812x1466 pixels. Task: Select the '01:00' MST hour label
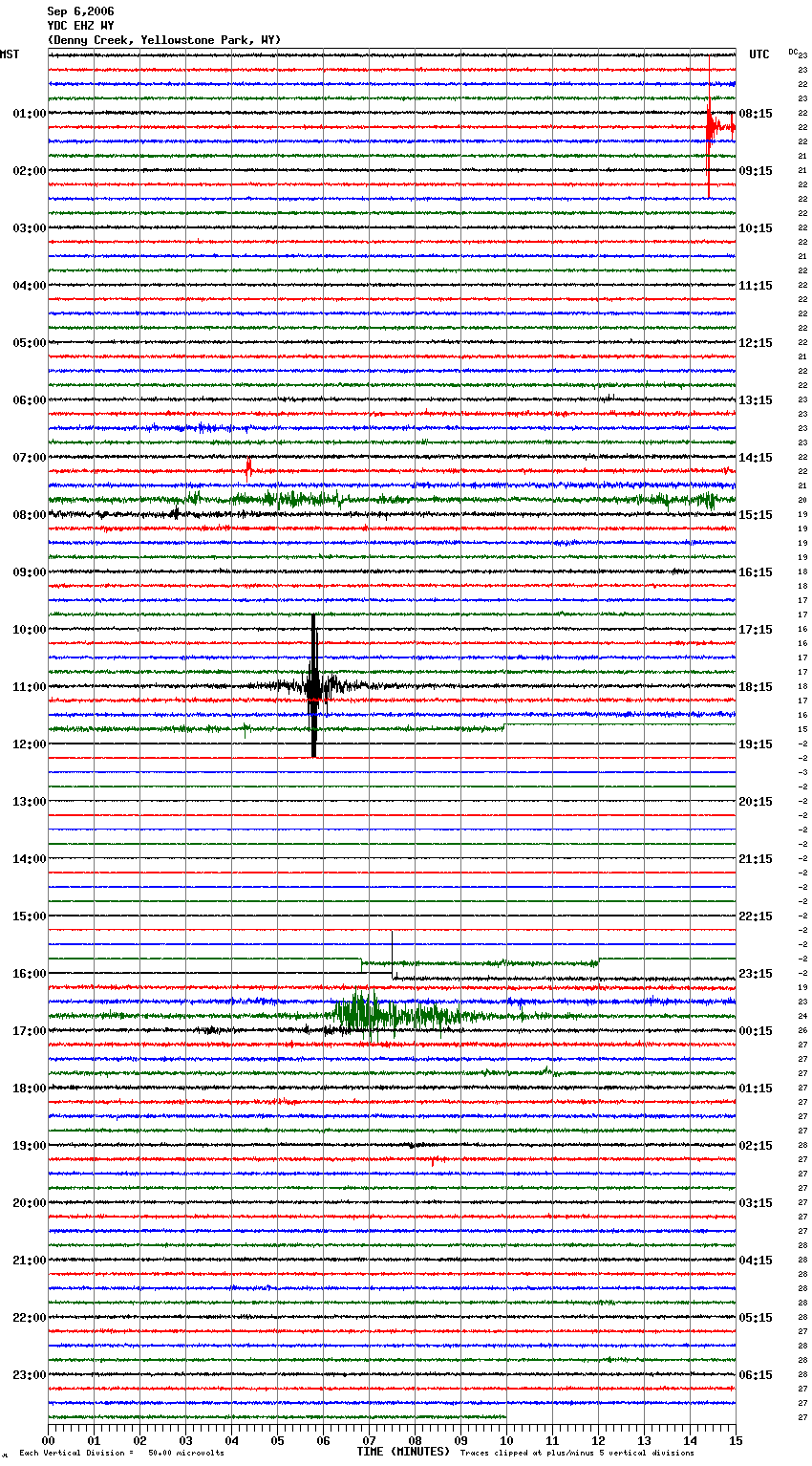tap(29, 114)
